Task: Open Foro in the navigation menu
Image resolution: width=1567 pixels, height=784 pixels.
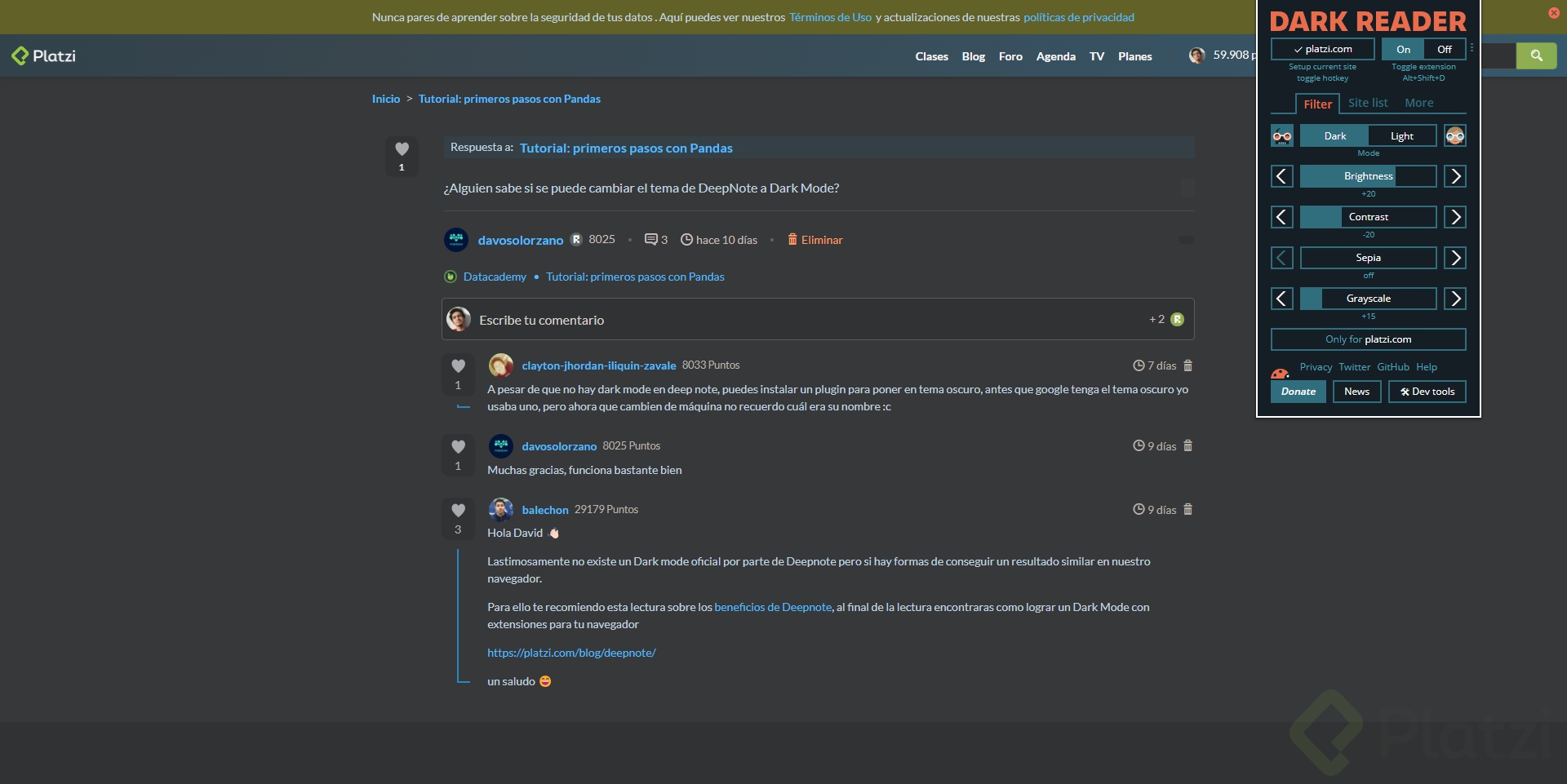Action: [x=1010, y=56]
